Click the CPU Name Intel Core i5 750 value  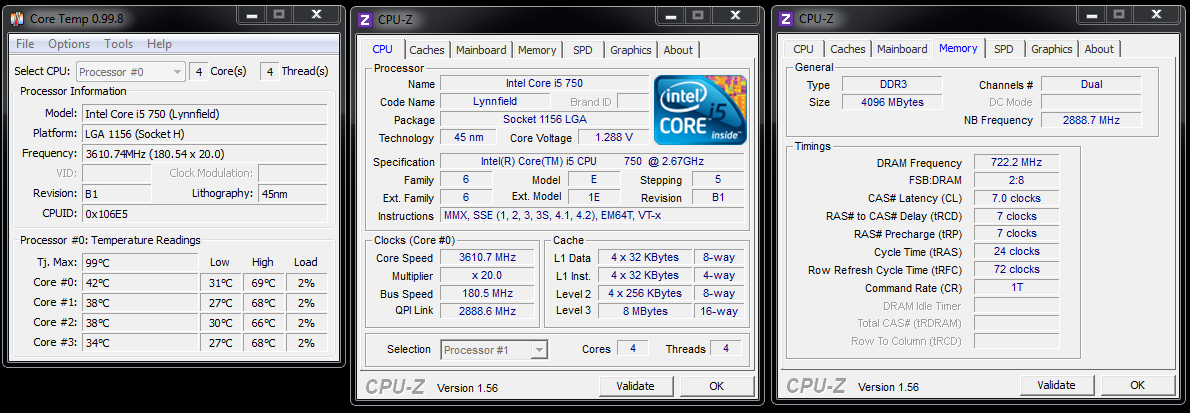544,83
